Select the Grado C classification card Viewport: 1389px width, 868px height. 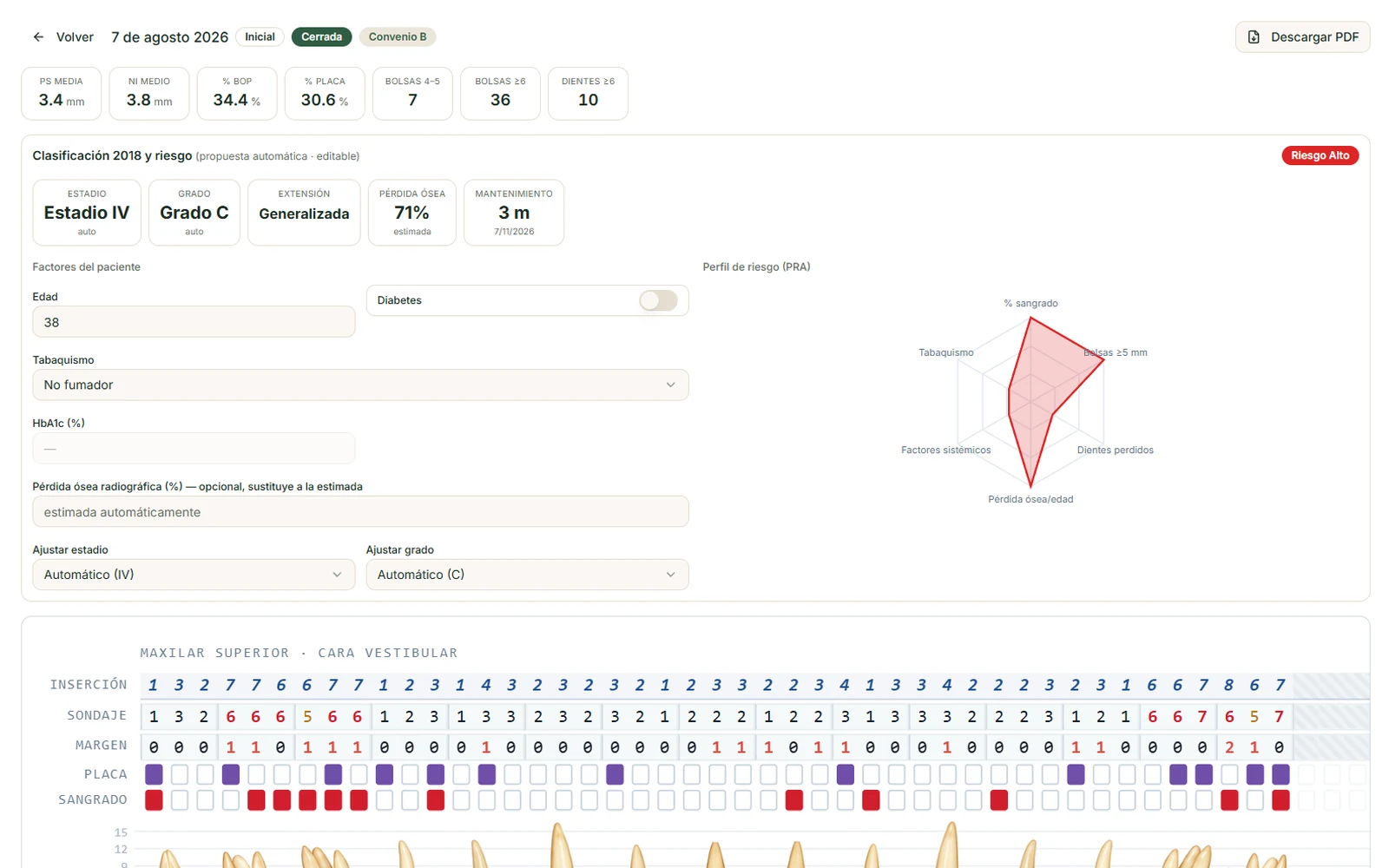tap(194, 213)
